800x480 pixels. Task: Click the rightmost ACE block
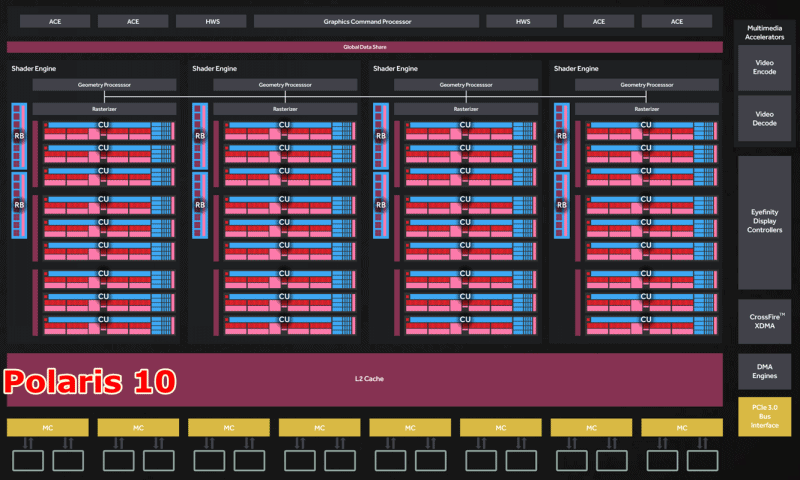click(677, 21)
